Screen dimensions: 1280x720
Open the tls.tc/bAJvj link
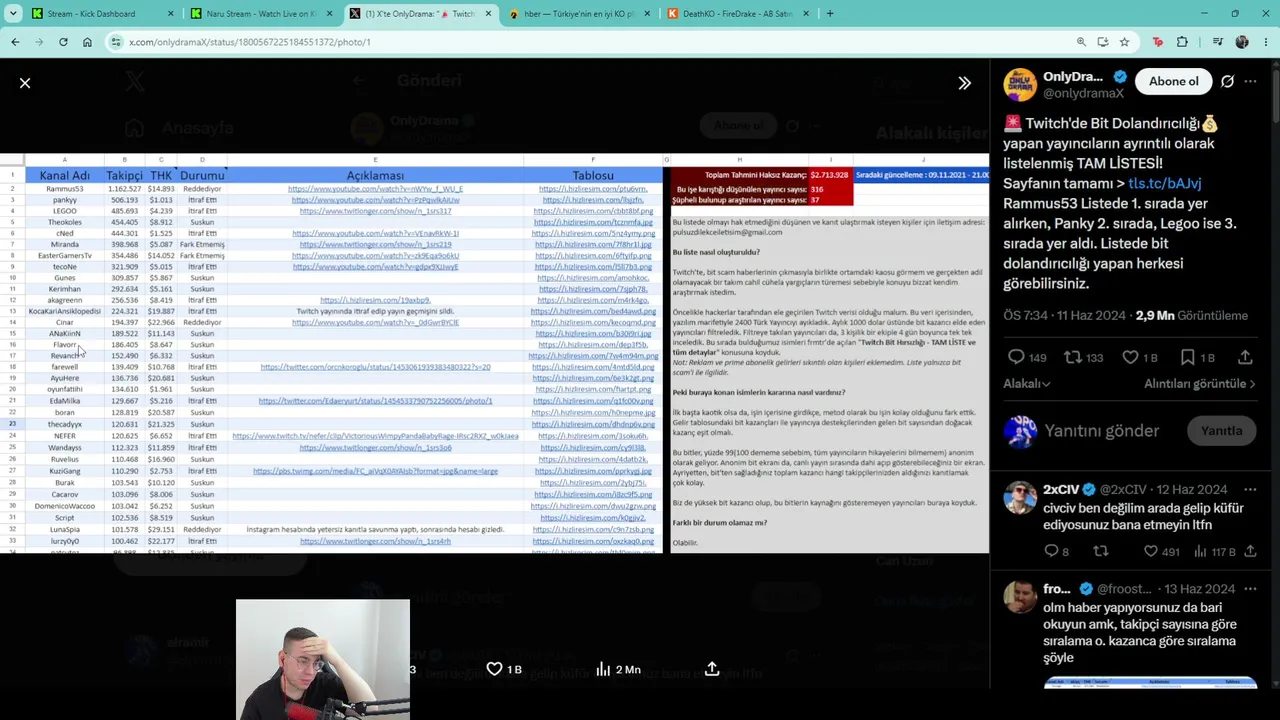(1164, 184)
